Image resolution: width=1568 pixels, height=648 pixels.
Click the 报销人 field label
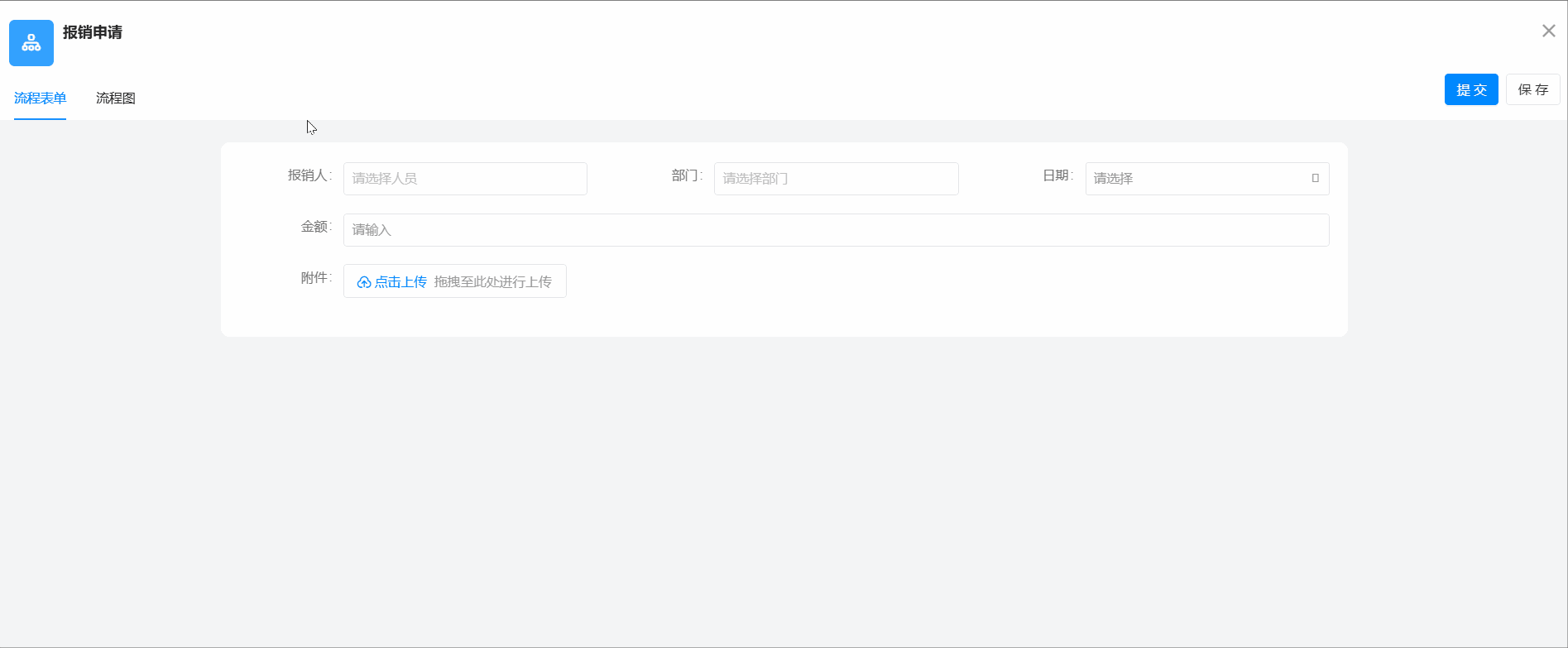click(x=309, y=175)
